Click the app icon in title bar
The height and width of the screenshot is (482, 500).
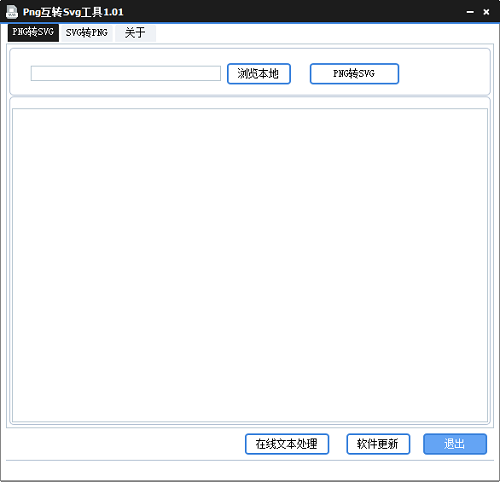coord(12,12)
